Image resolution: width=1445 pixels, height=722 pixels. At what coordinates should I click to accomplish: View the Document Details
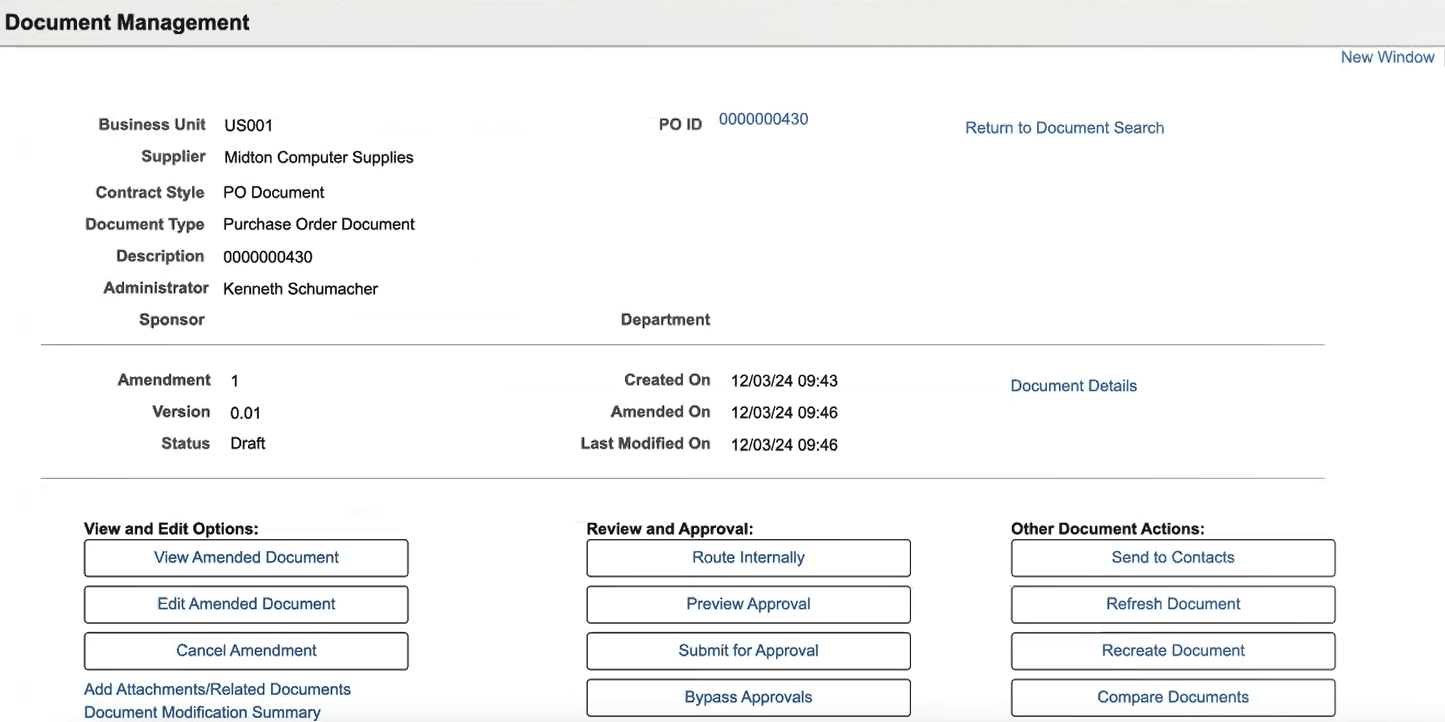(x=1073, y=385)
